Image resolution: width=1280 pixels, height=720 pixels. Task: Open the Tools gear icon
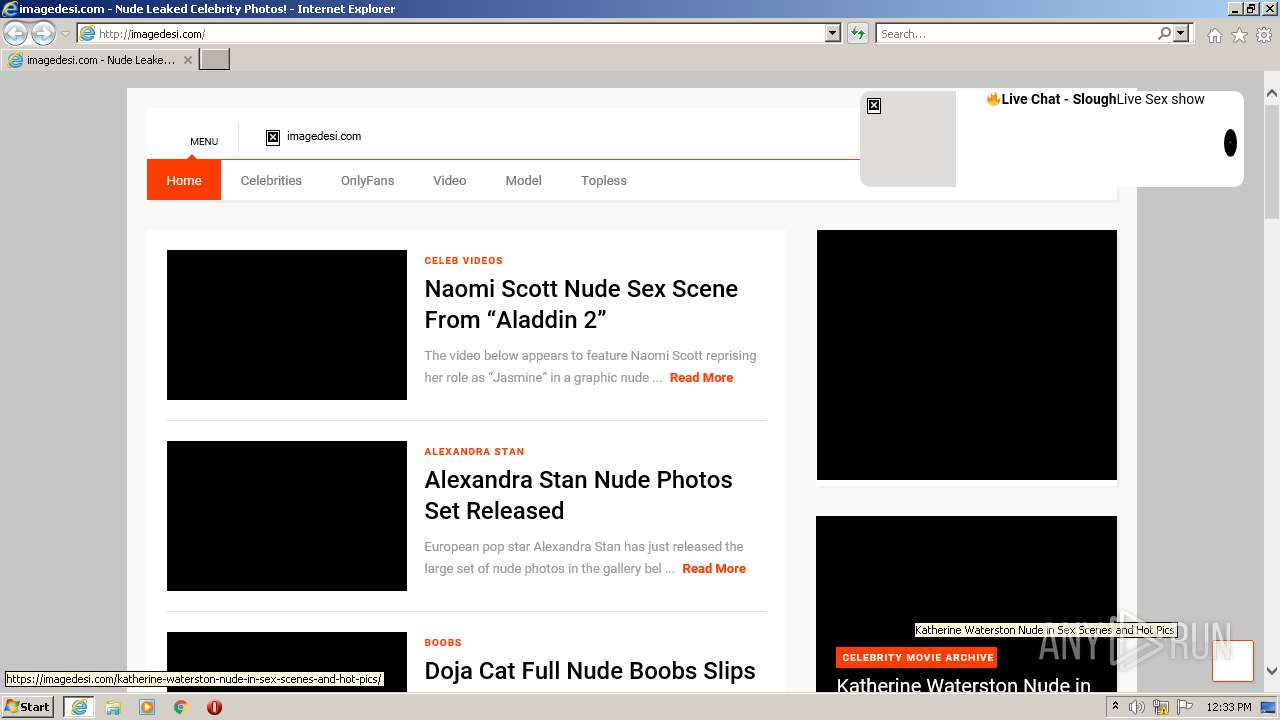[1264, 35]
